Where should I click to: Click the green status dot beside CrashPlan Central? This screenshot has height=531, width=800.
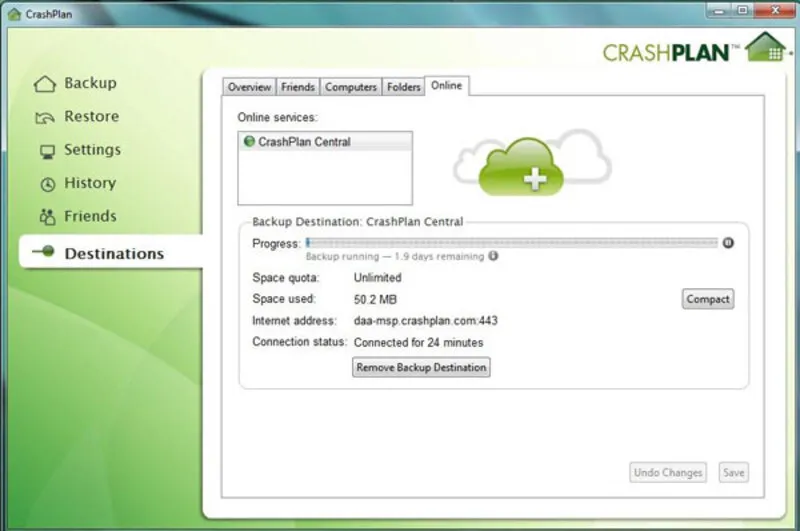click(249, 141)
